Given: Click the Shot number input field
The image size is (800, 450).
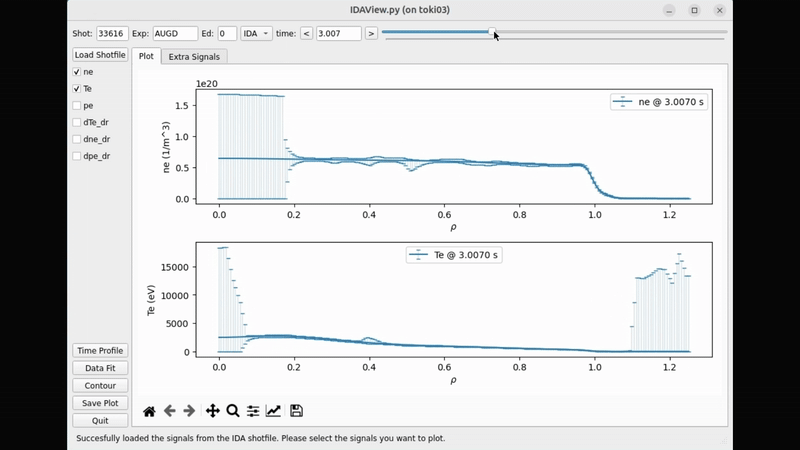Looking at the screenshot, I should pos(112,33).
